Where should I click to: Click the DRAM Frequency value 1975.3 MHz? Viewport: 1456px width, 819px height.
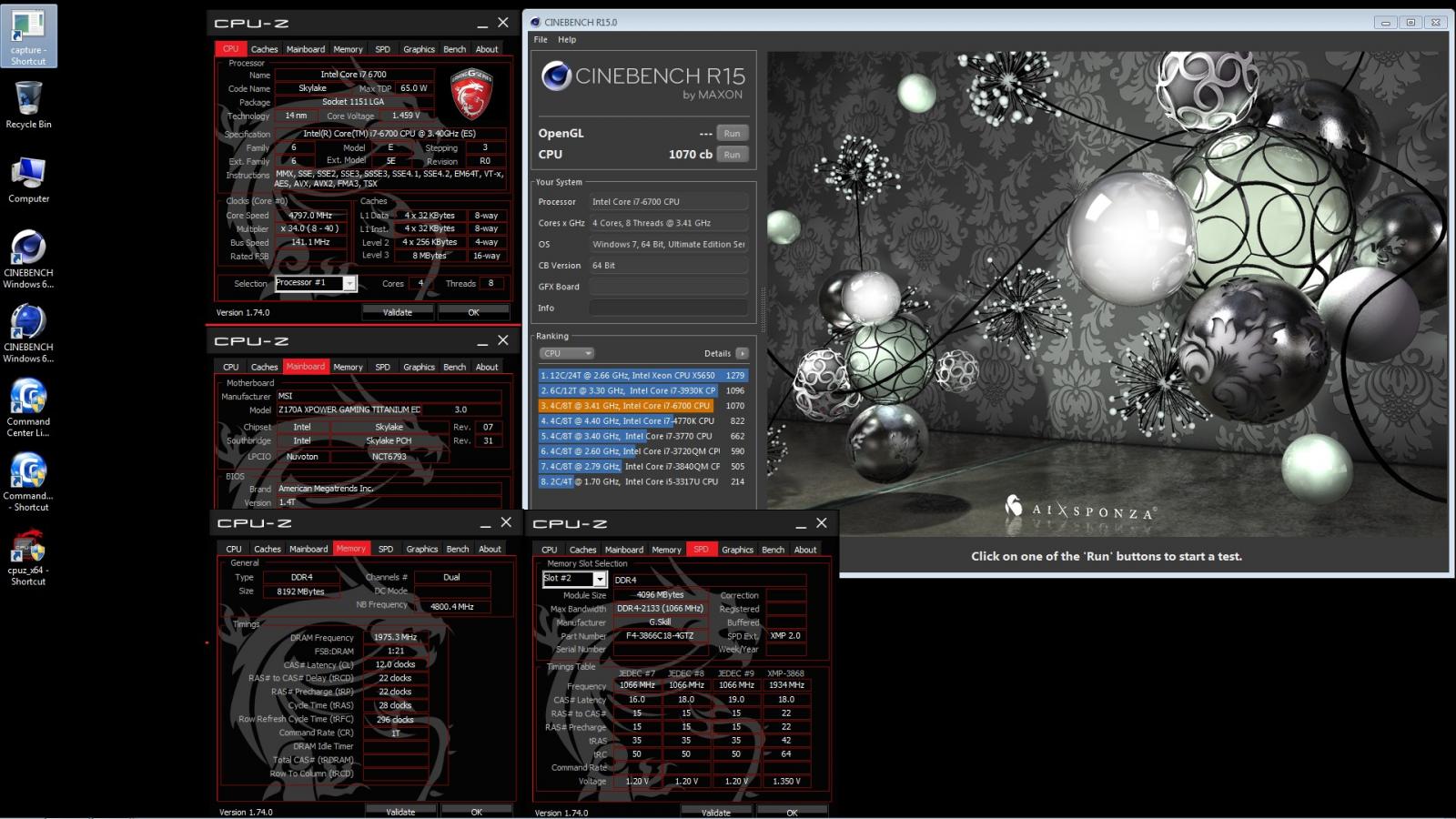point(395,637)
